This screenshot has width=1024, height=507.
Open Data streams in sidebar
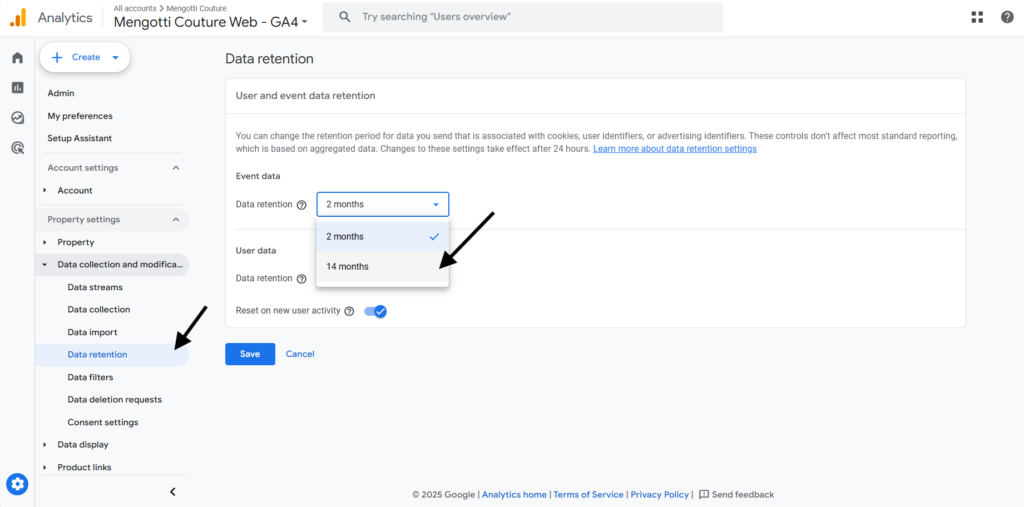coord(95,287)
